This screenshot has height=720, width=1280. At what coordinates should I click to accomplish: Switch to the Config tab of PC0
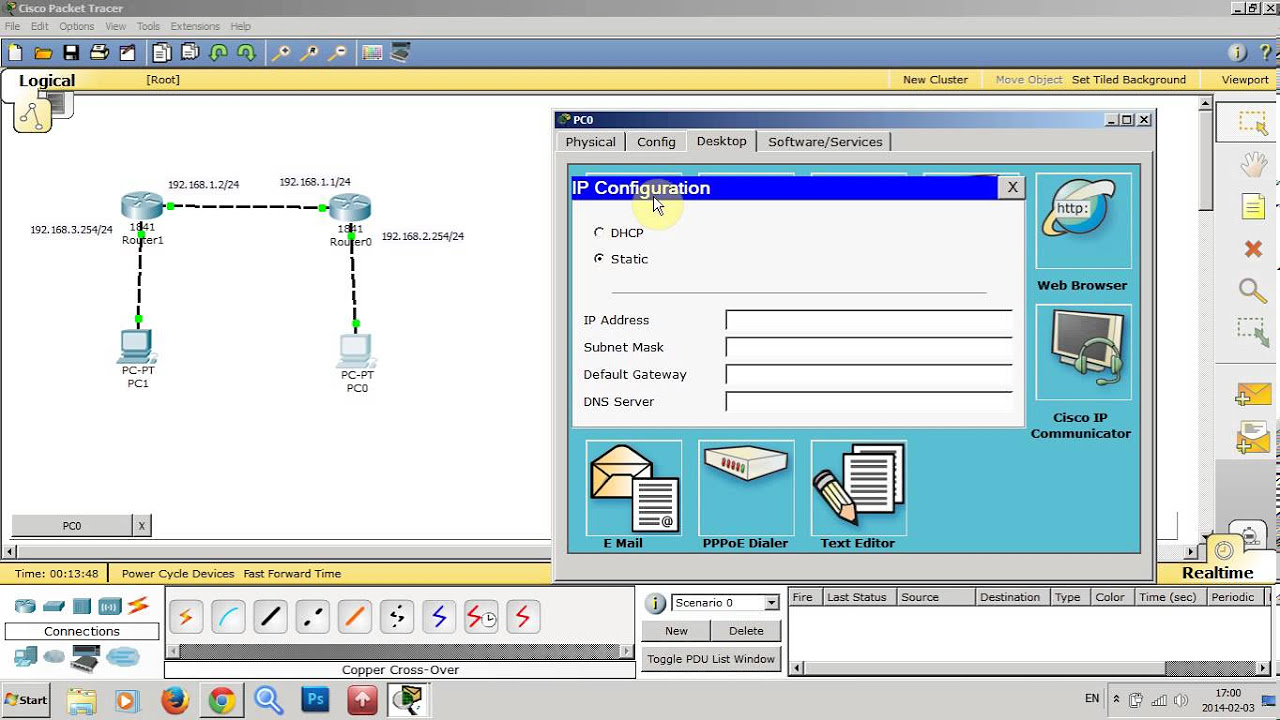pyautogui.click(x=656, y=142)
